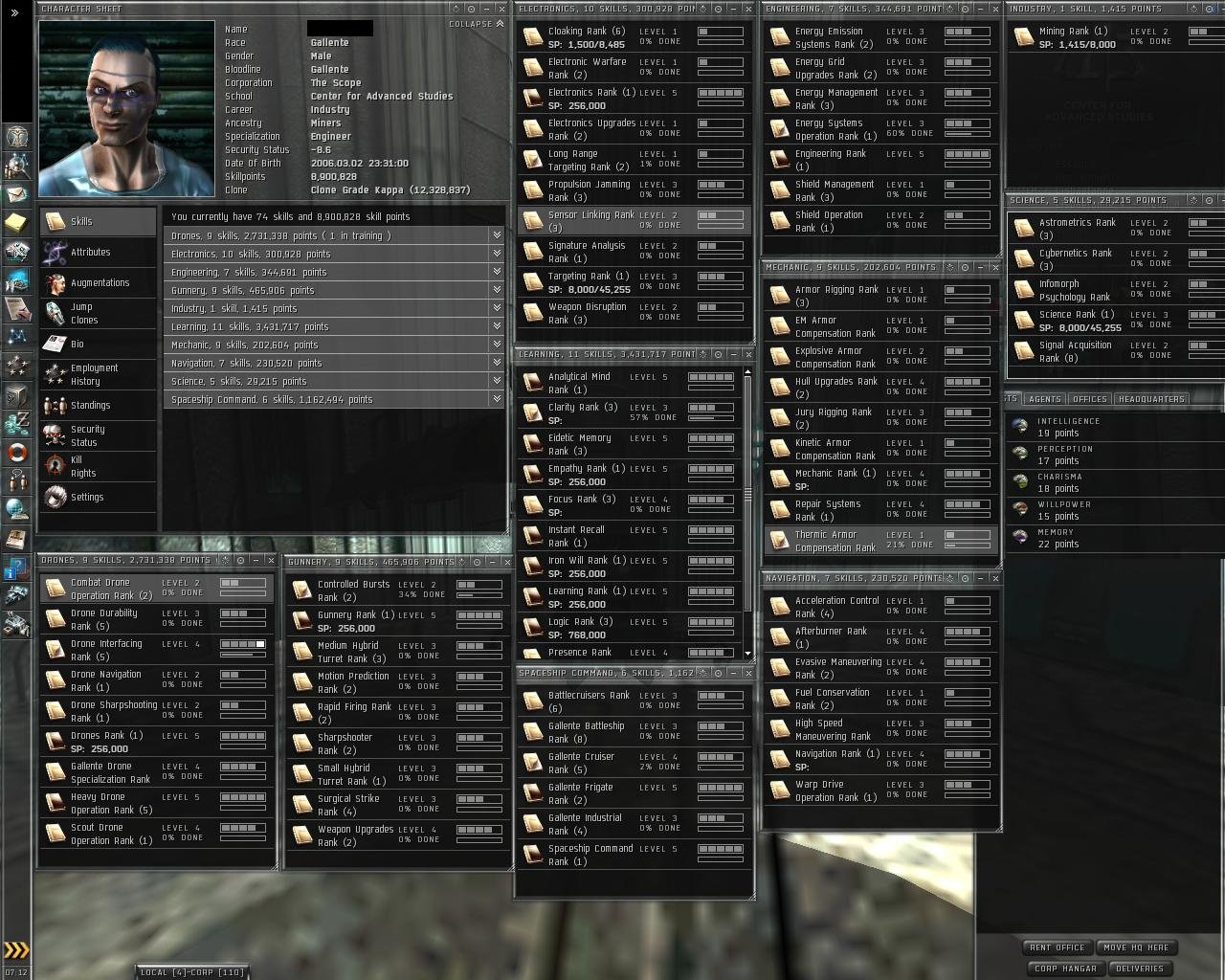Click the Astrometrics skill book icon

(x=1024, y=229)
